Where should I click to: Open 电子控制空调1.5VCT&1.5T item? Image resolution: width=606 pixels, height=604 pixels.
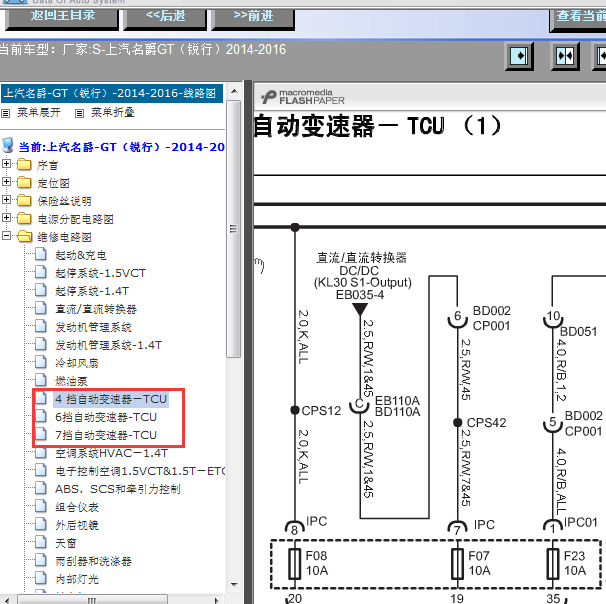(x=140, y=471)
